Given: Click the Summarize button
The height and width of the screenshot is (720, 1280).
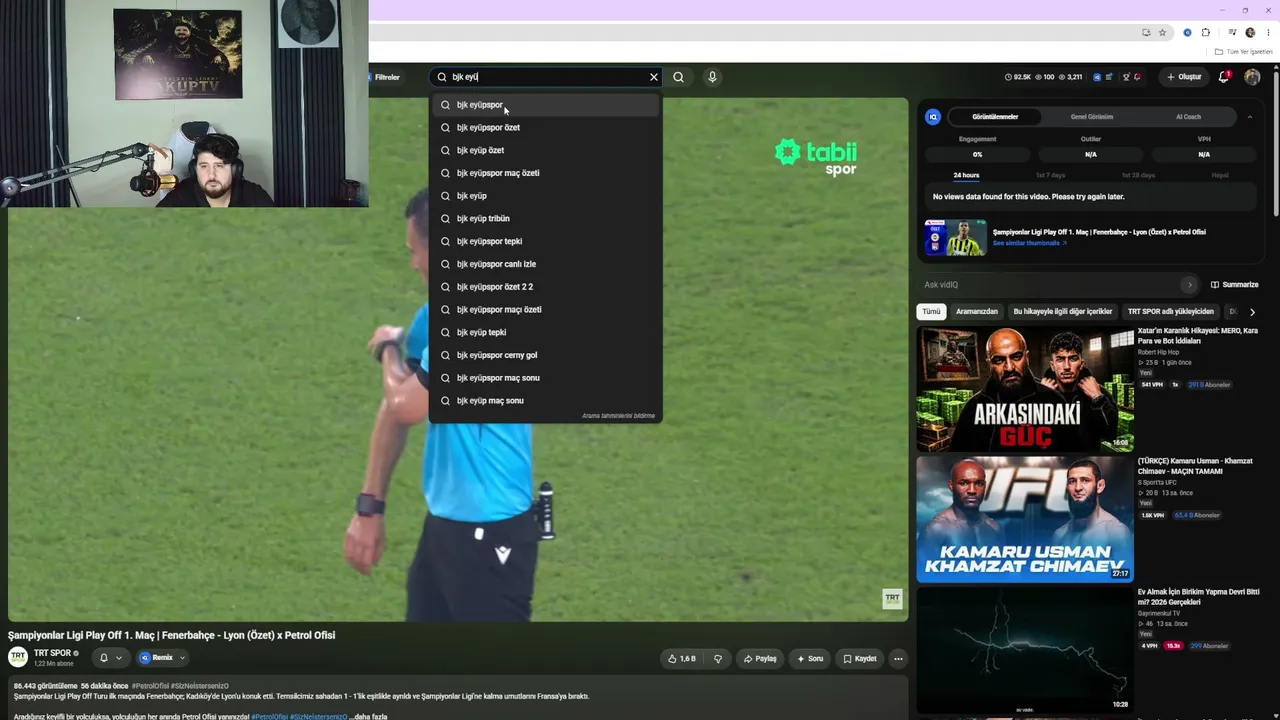Looking at the screenshot, I should pyautogui.click(x=1235, y=285).
